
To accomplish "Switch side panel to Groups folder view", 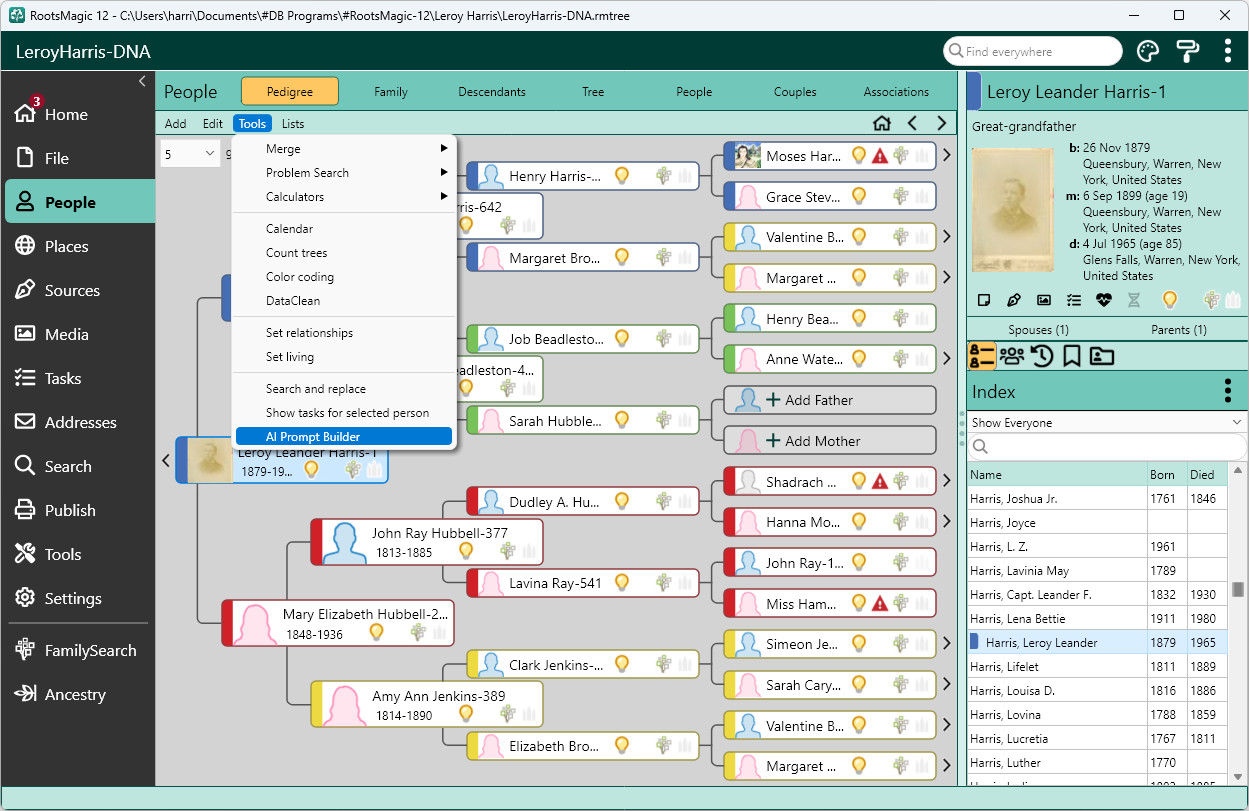I will 1102,355.
